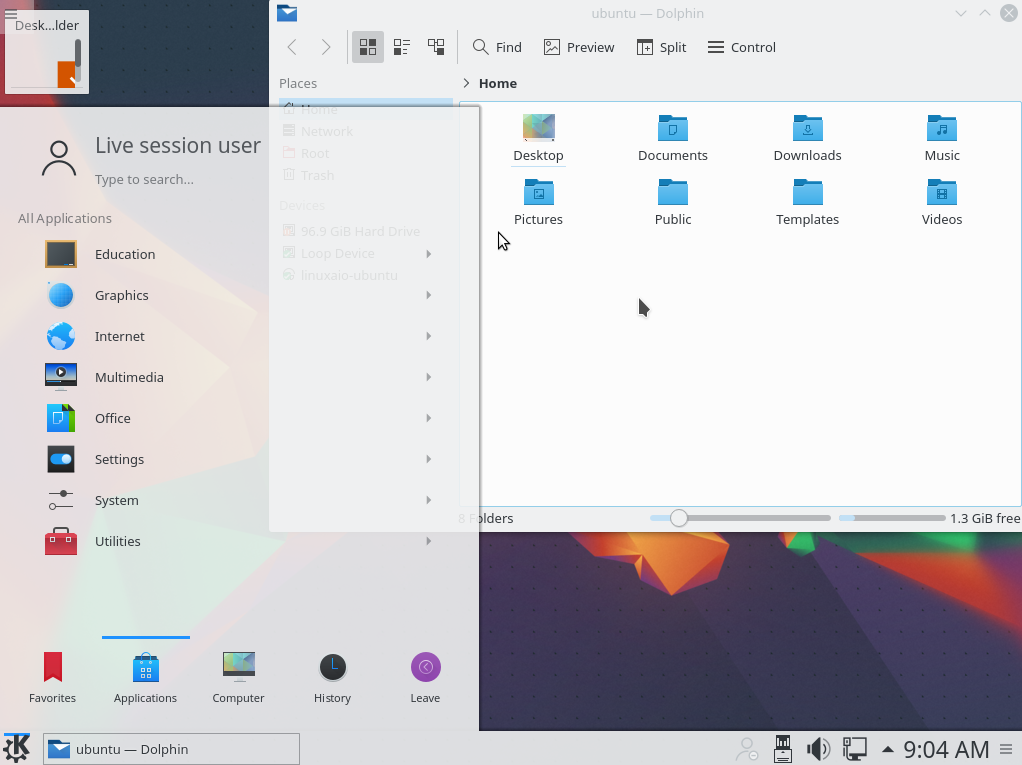Open the Music folder icon
This screenshot has height=765, width=1022.
[x=941, y=128]
